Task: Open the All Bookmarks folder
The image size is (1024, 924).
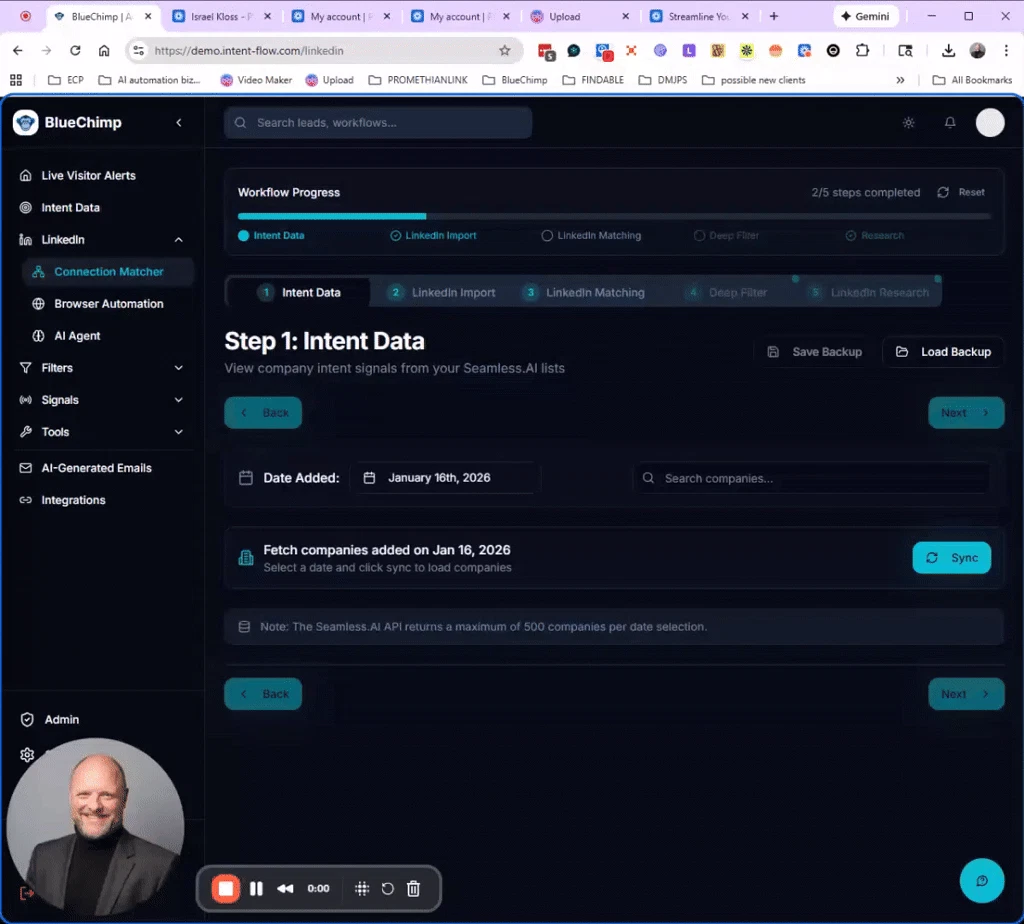Action: [x=972, y=80]
